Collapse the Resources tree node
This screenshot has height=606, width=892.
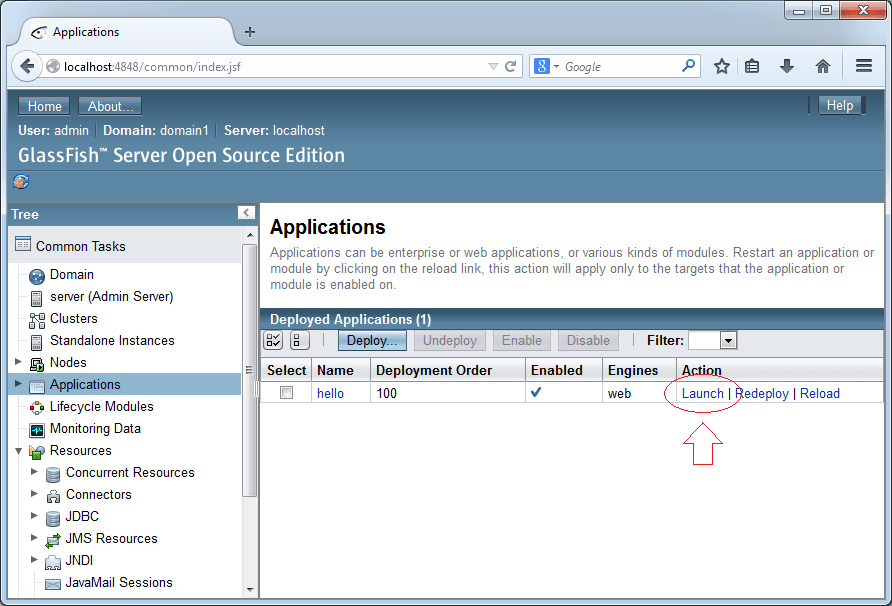pos(18,451)
